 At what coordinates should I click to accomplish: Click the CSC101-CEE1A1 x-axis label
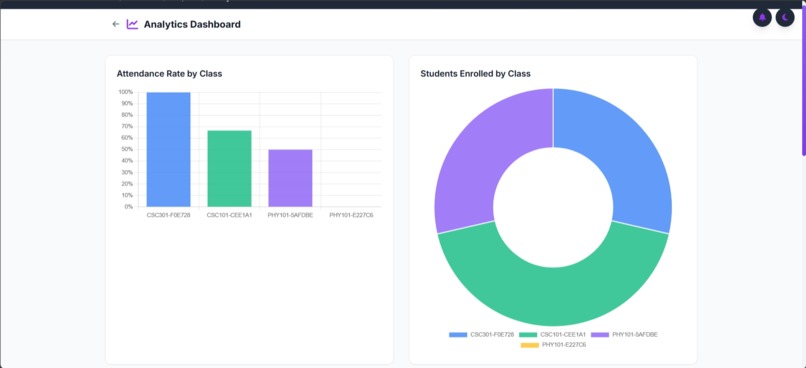(x=229, y=215)
